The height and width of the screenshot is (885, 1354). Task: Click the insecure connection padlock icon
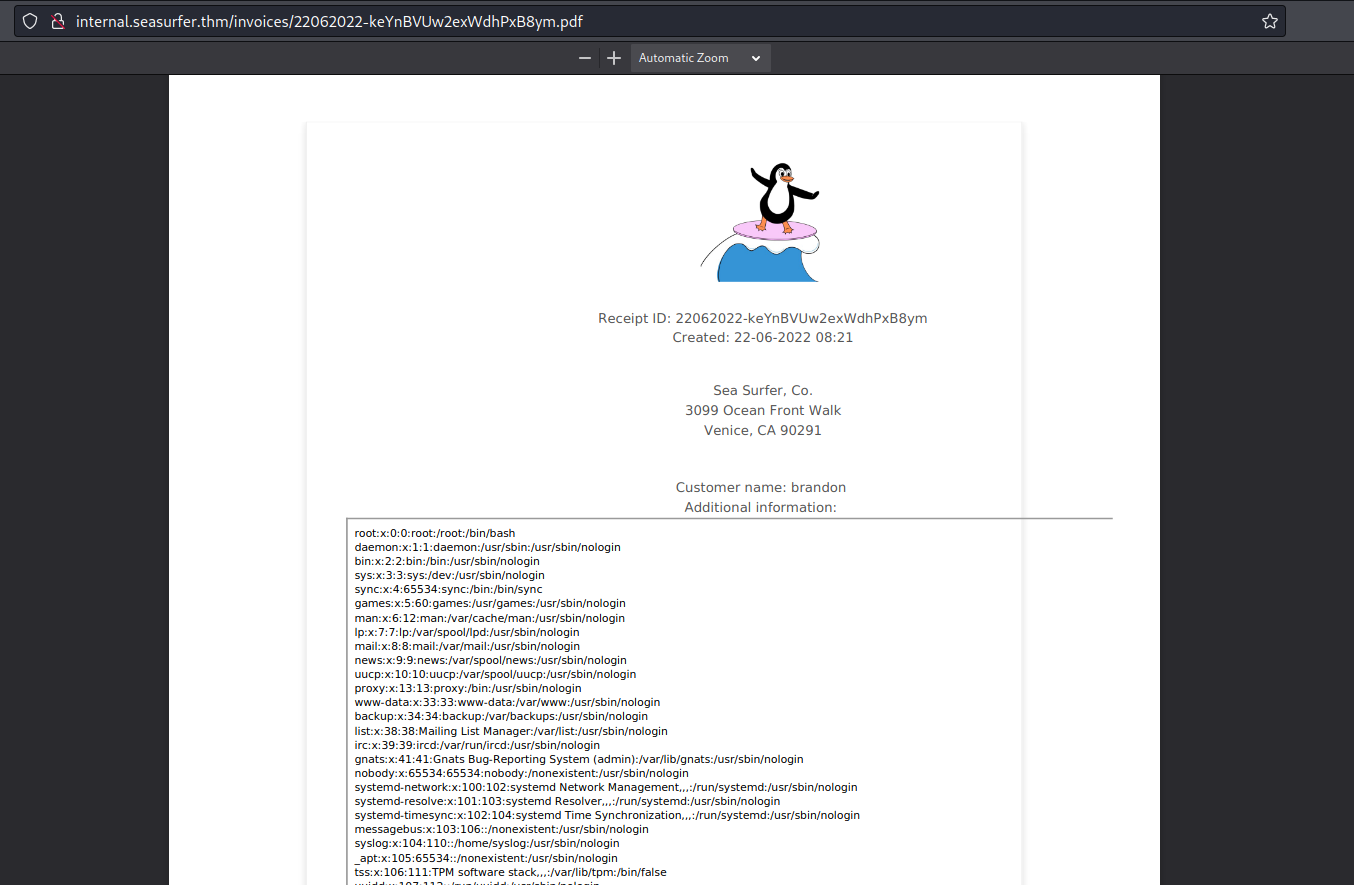point(58,21)
